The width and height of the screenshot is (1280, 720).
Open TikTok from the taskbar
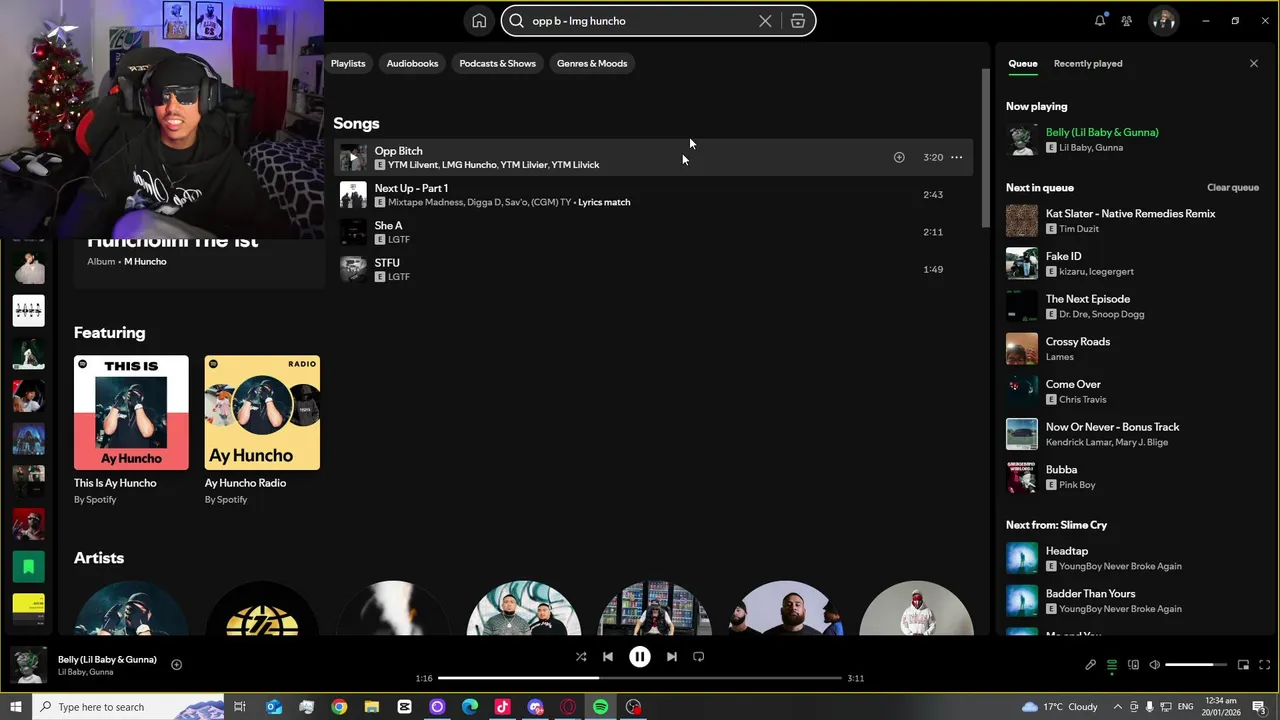point(502,707)
